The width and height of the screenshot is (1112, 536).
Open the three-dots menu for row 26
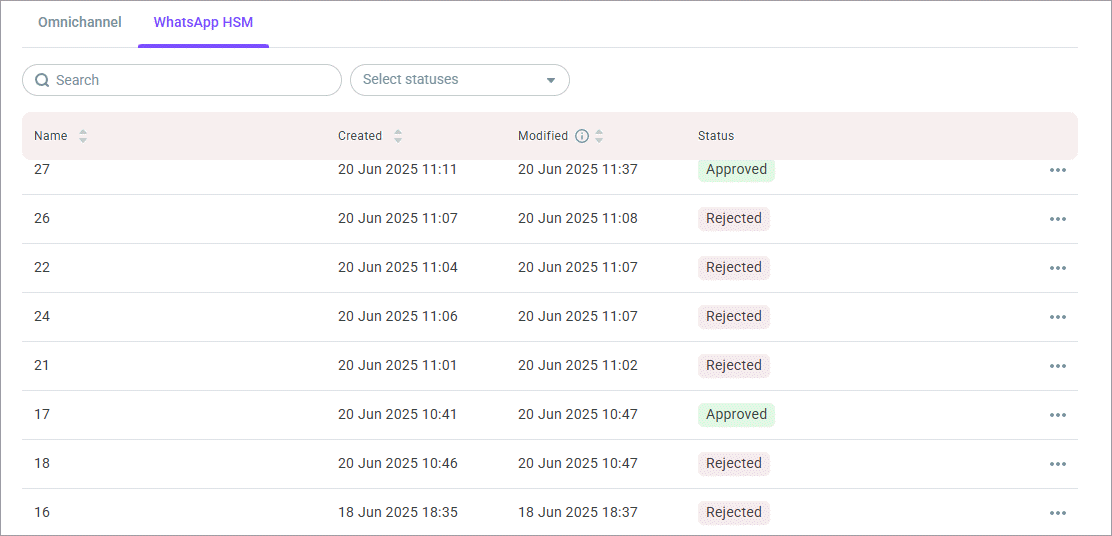[1058, 219]
